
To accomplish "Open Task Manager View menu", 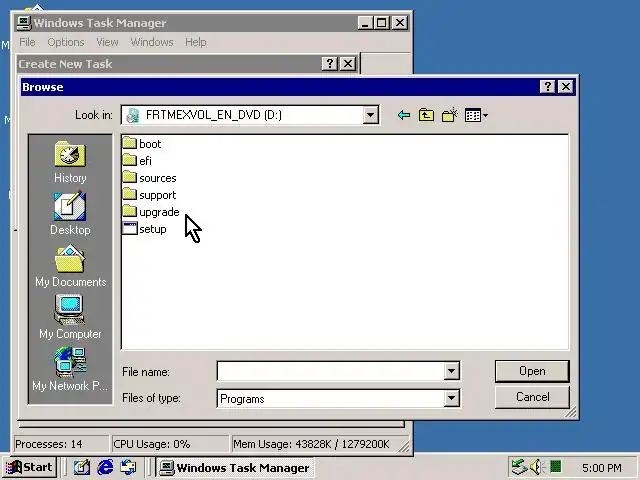I will pyautogui.click(x=107, y=42).
